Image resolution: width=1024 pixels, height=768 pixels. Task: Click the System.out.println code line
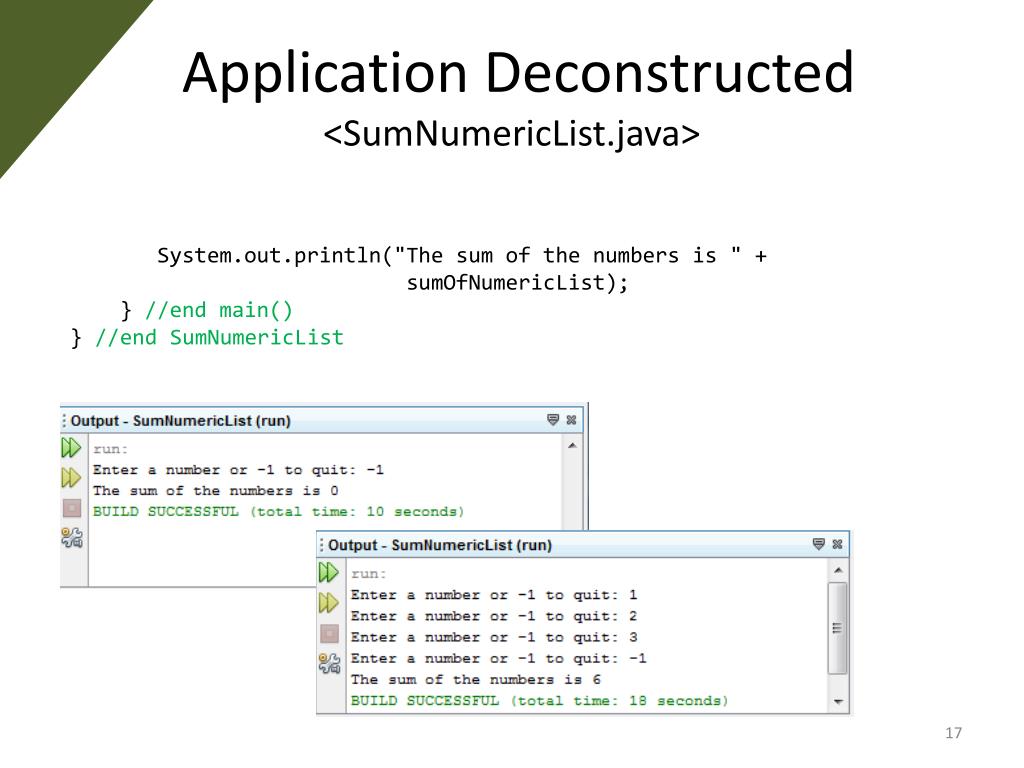tap(462, 255)
